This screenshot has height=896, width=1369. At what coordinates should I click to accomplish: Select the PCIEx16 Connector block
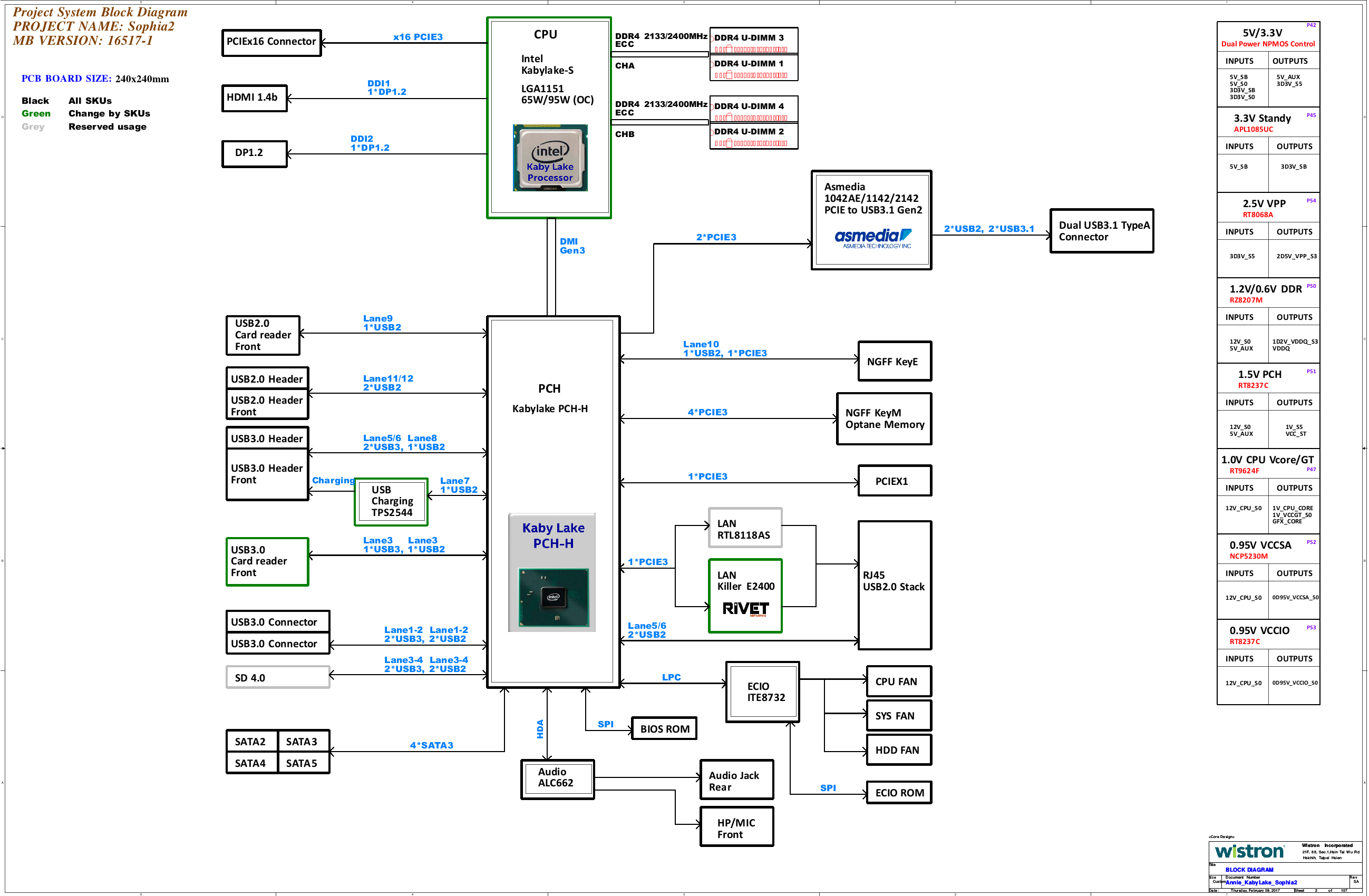(271, 43)
